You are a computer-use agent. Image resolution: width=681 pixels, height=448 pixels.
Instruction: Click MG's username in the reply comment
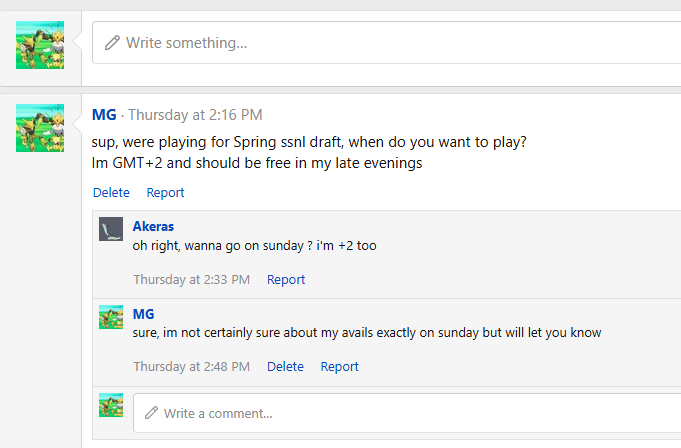click(x=144, y=314)
